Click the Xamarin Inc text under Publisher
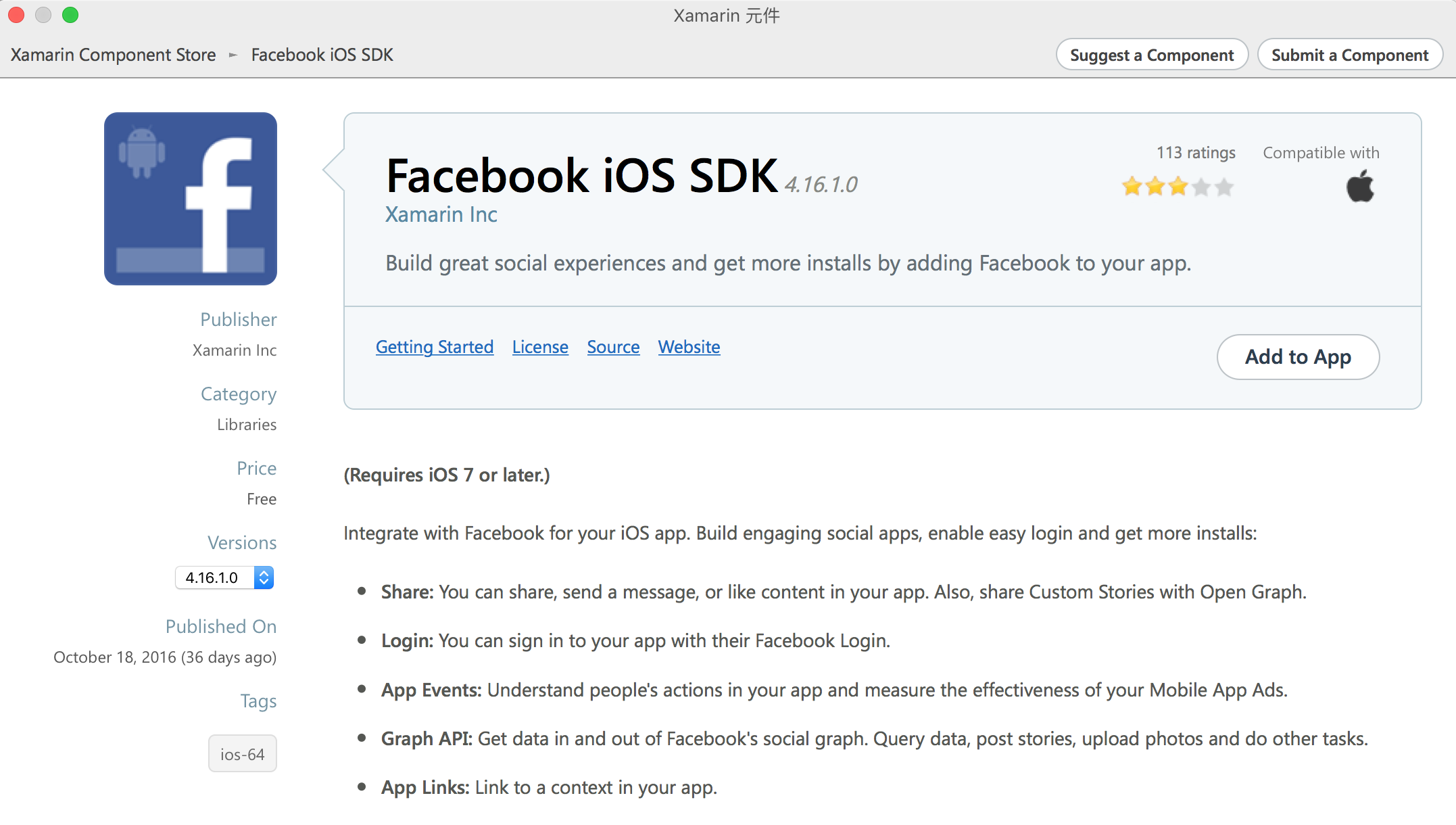Viewport: 1456px width, 825px height. click(235, 350)
